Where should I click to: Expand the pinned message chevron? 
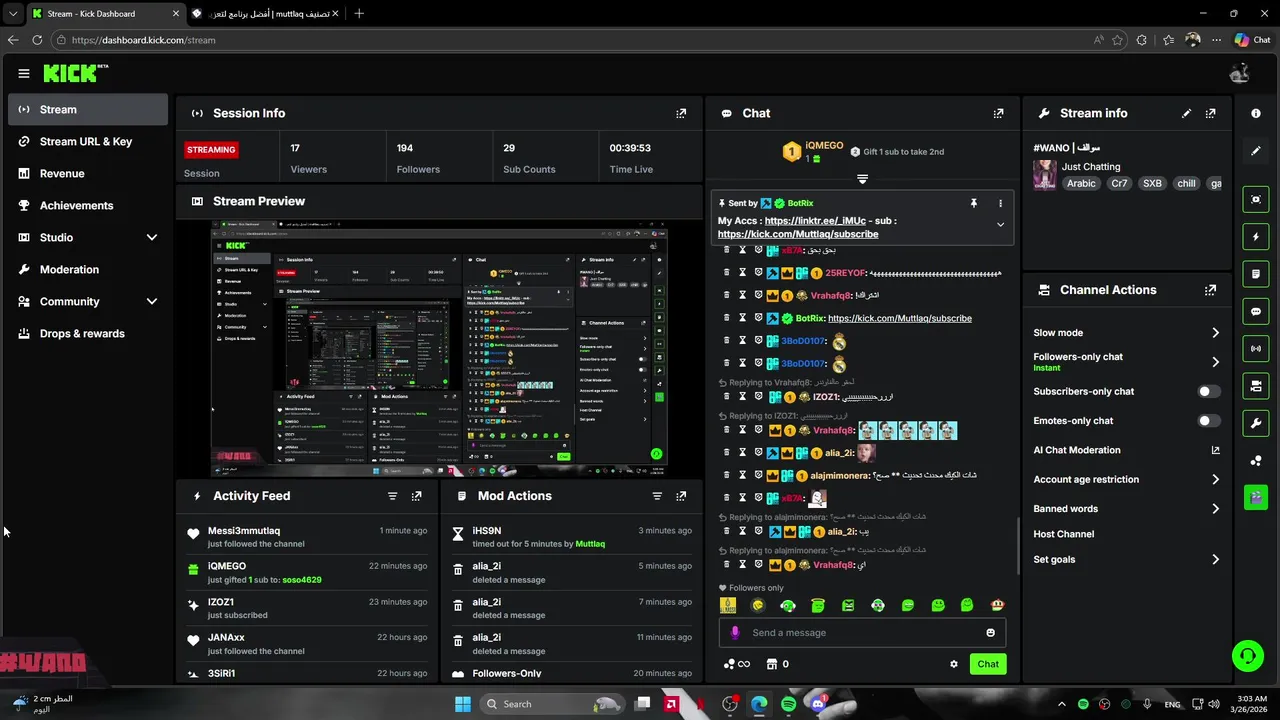(x=1000, y=225)
